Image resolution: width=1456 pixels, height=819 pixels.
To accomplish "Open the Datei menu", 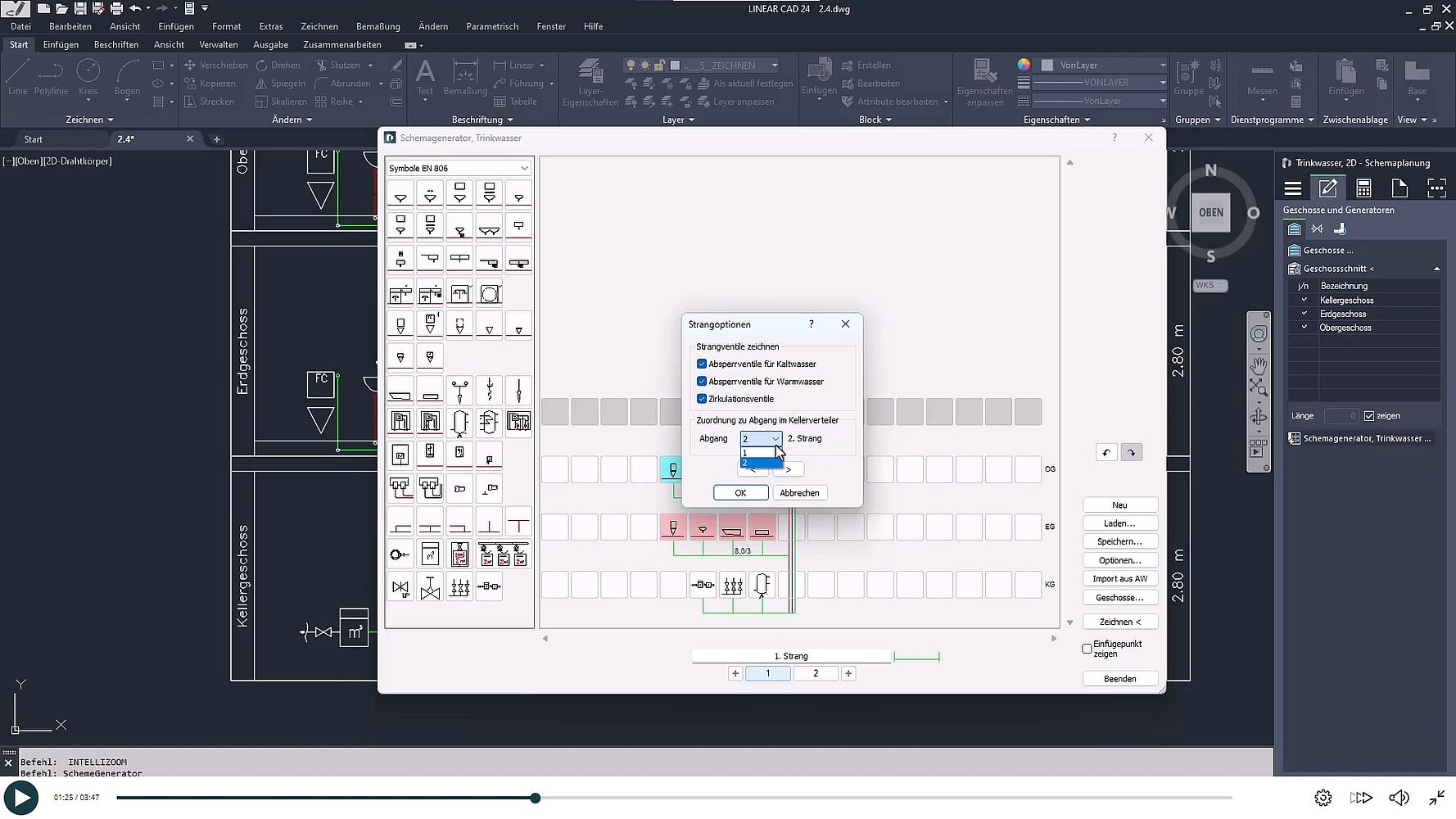I will point(20,26).
